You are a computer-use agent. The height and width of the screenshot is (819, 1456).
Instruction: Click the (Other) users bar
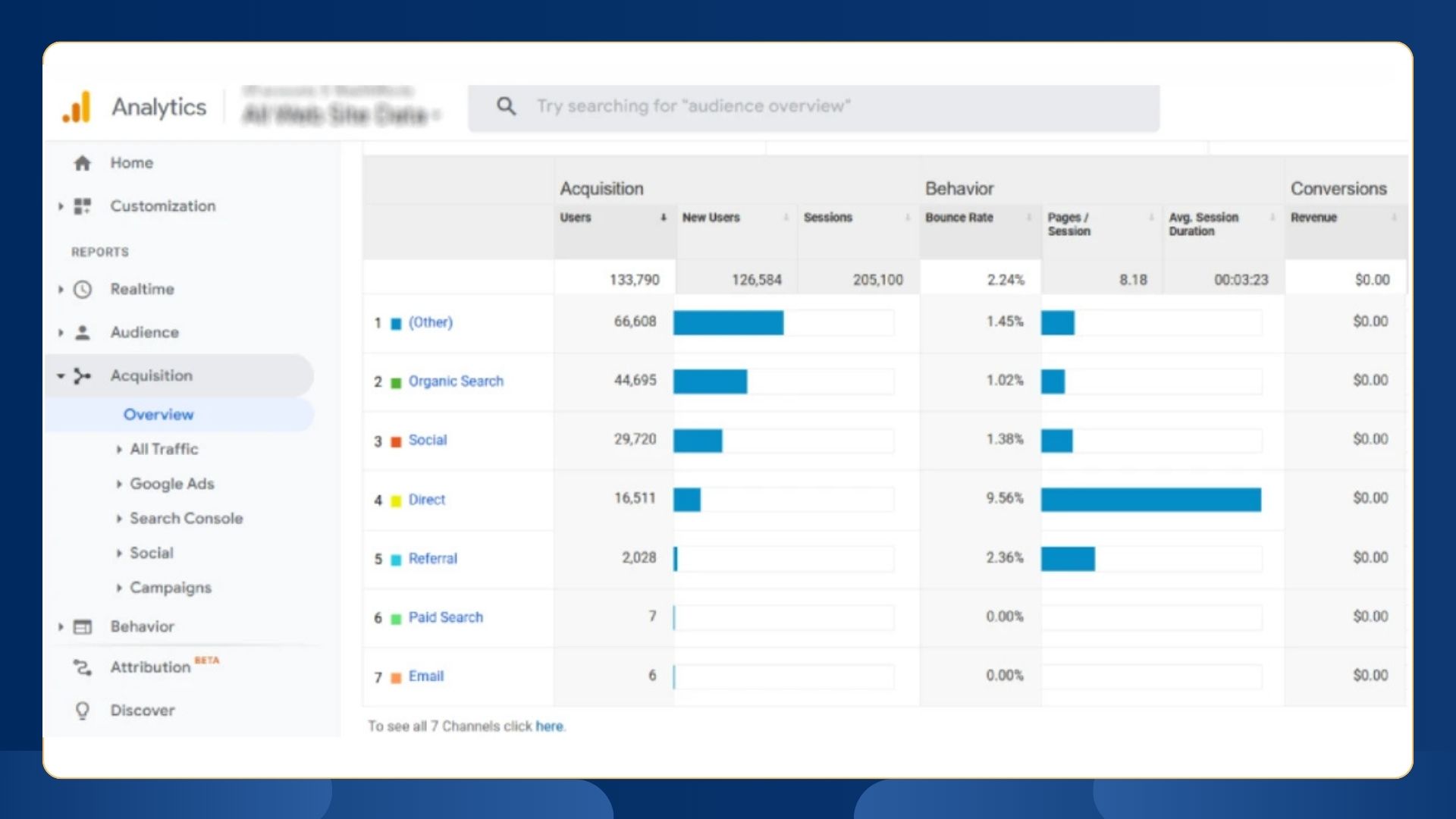729,323
